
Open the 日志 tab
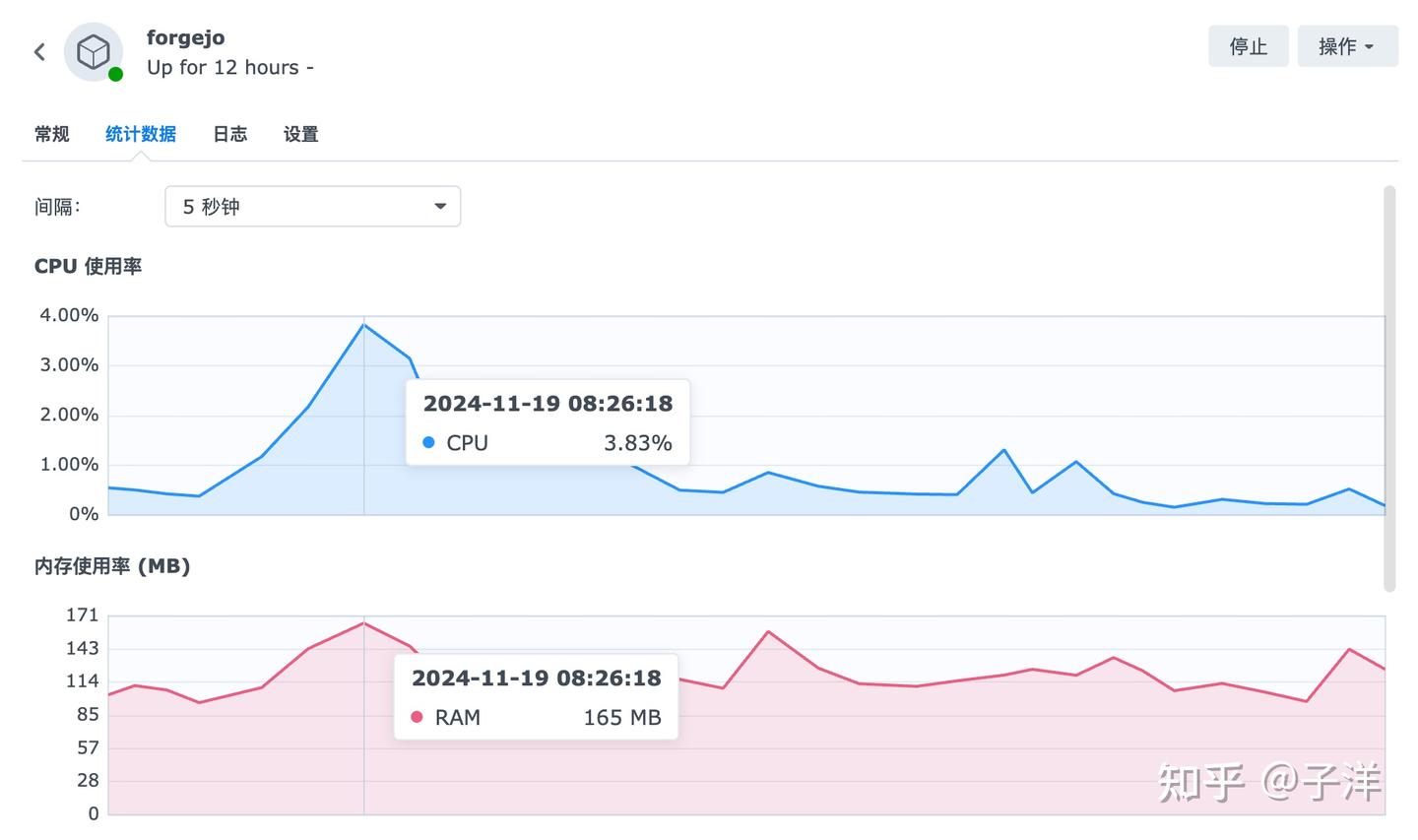[229, 134]
